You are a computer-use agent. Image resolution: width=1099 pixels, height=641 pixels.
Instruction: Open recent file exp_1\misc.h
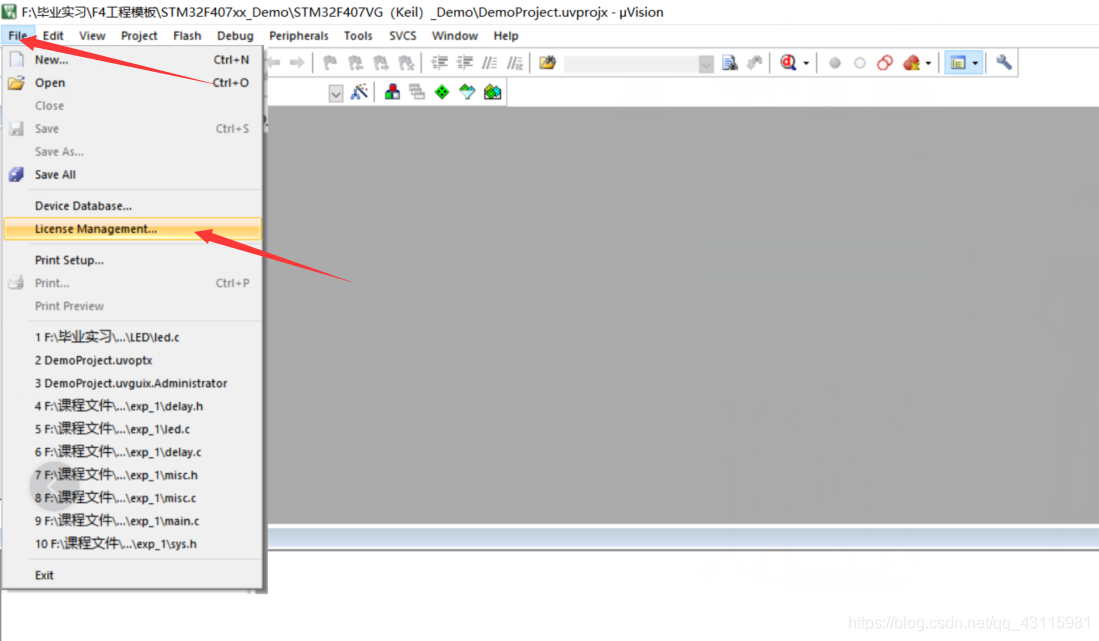(132, 475)
